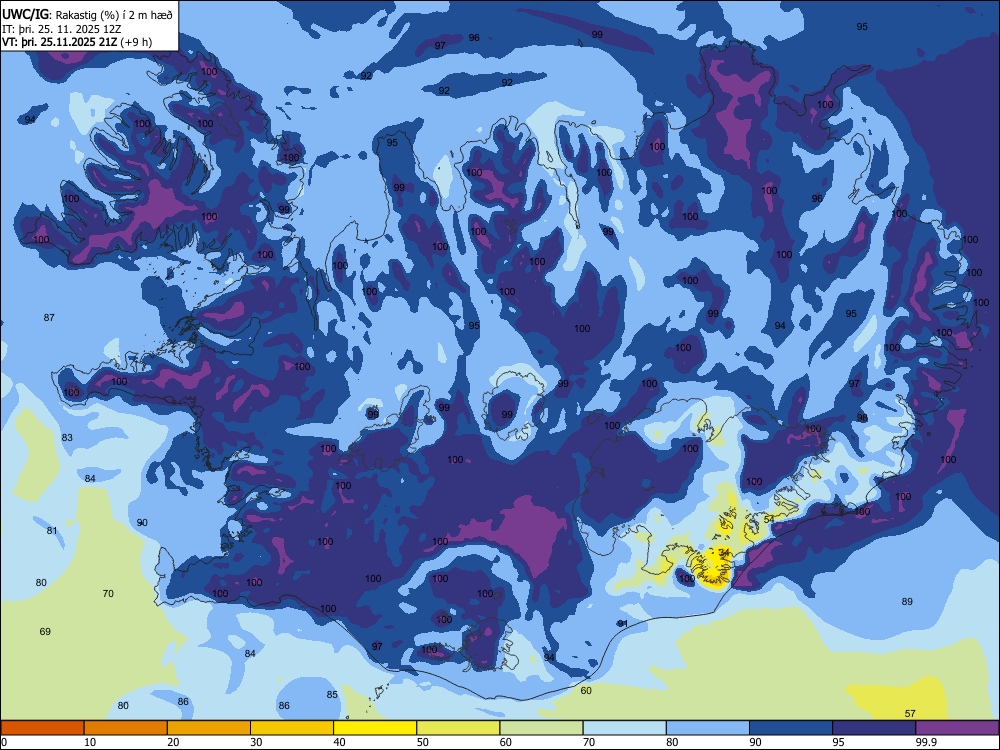Click the '54' humidity value on the map

point(769,519)
